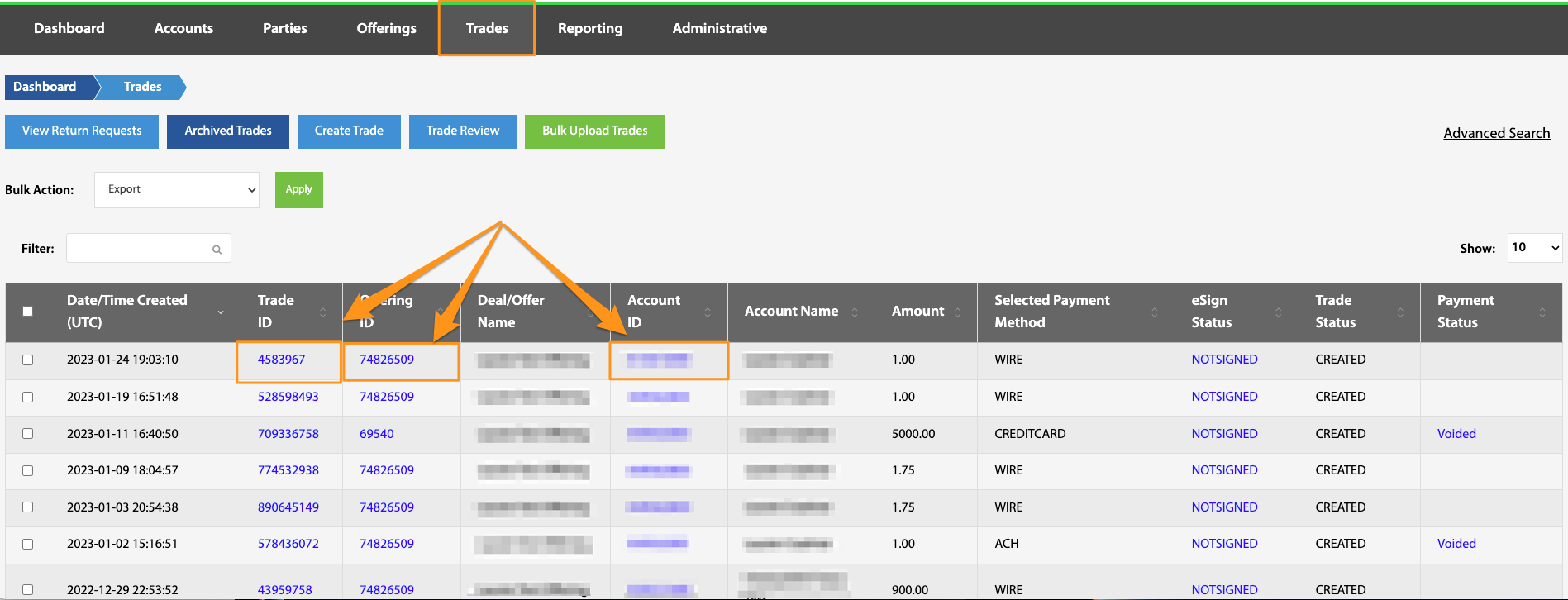Click NOTSIGNED status for trade 4583967
Image resolution: width=1568 pixels, height=600 pixels.
coord(1224,360)
